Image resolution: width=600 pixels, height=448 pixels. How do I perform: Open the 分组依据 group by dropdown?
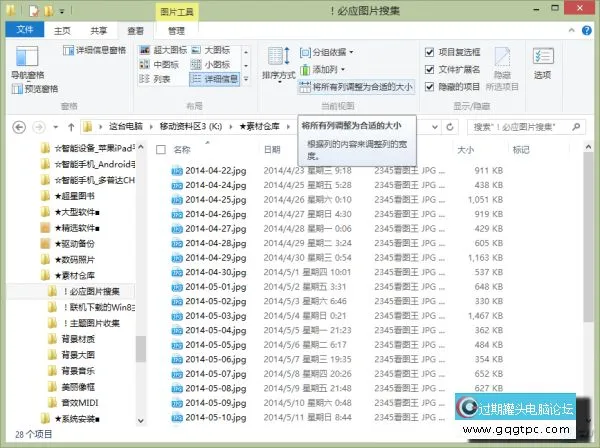click(x=327, y=52)
